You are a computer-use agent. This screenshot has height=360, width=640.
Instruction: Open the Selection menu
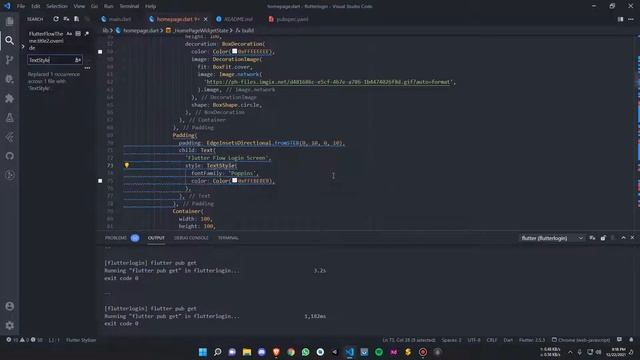pyautogui.click(x=57, y=6)
